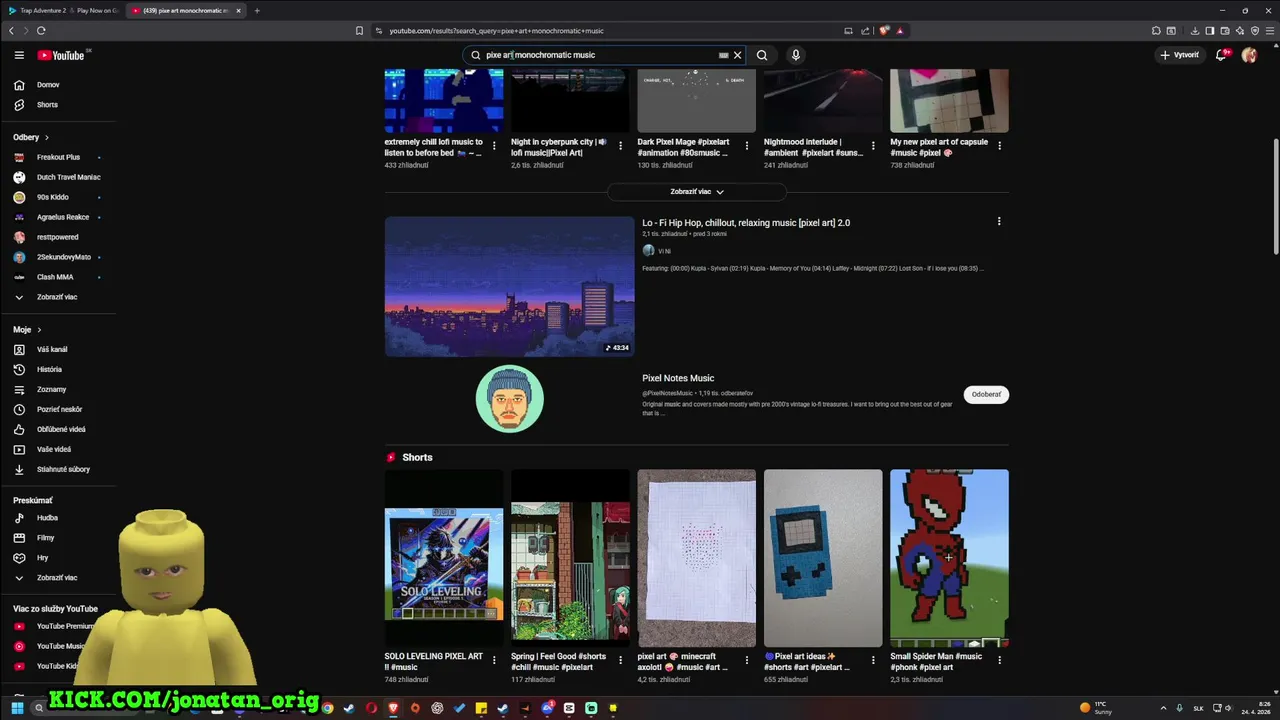Open Freakout Plus channel subscription
Viewport: 1280px width, 720px height.
tap(58, 157)
